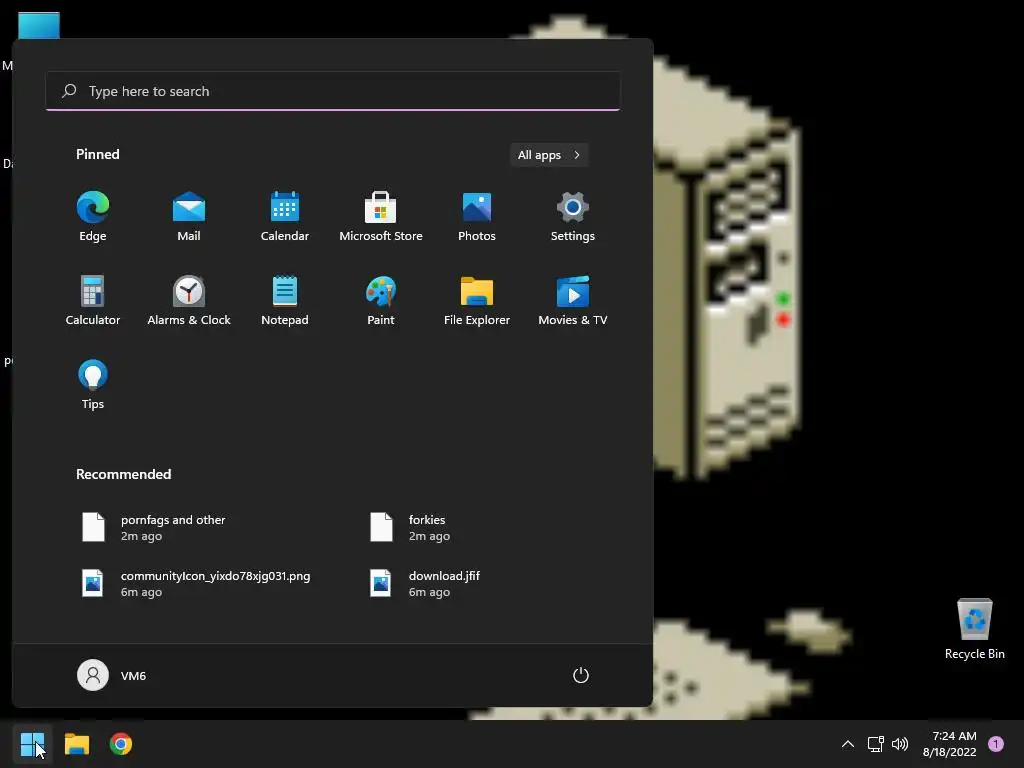Launch the Photos app
1024x768 pixels.
tap(477, 217)
